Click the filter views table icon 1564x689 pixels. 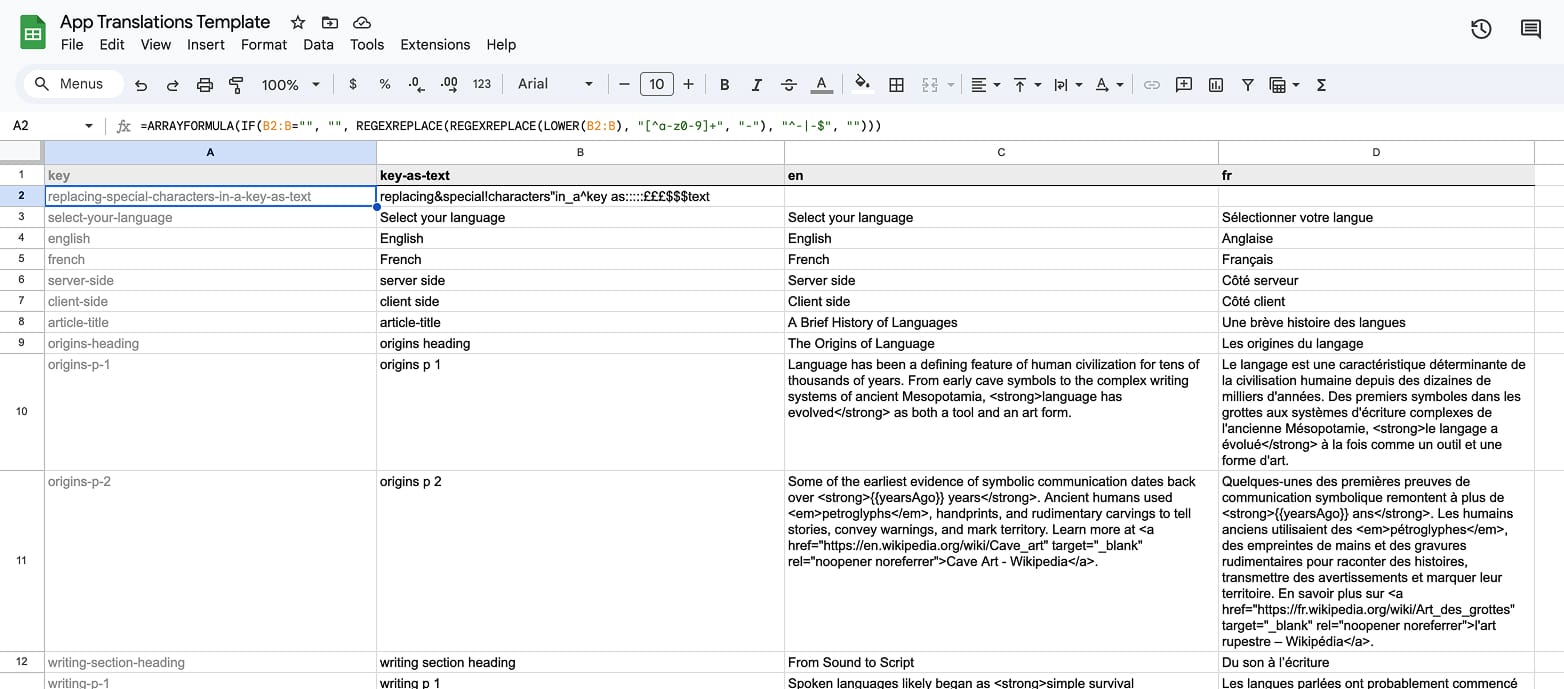[x=1277, y=85]
